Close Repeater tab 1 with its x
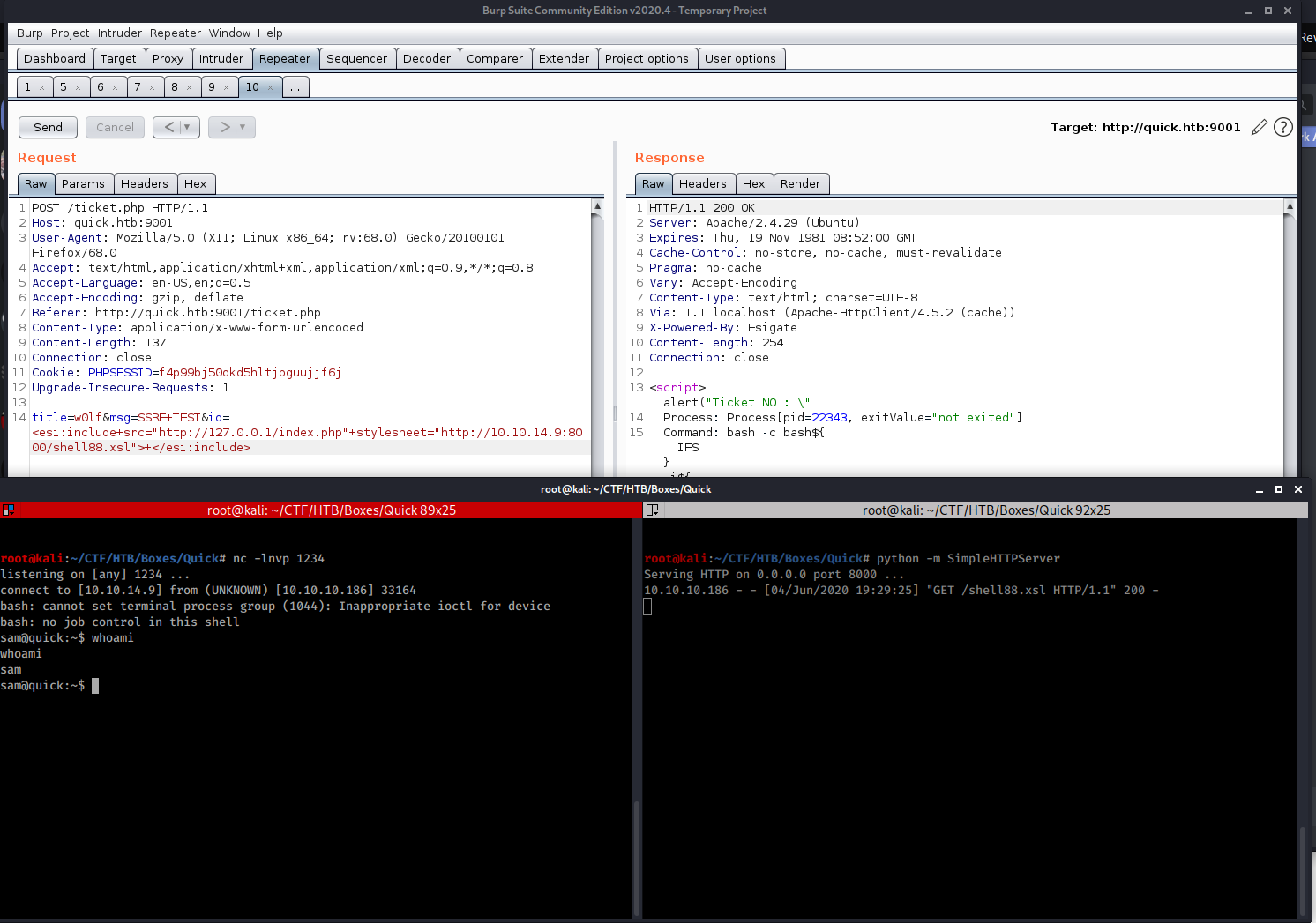Viewport: 1316px width, 923px height. coord(41,87)
